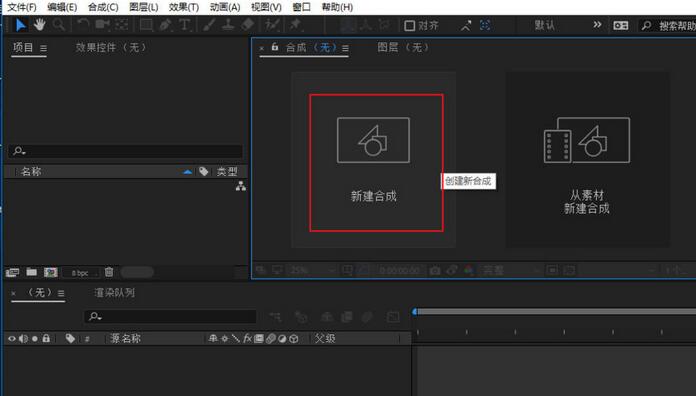Click the blue sort-direction arrow in Project header
The height and width of the screenshot is (396, 696).
coord(188,172)
